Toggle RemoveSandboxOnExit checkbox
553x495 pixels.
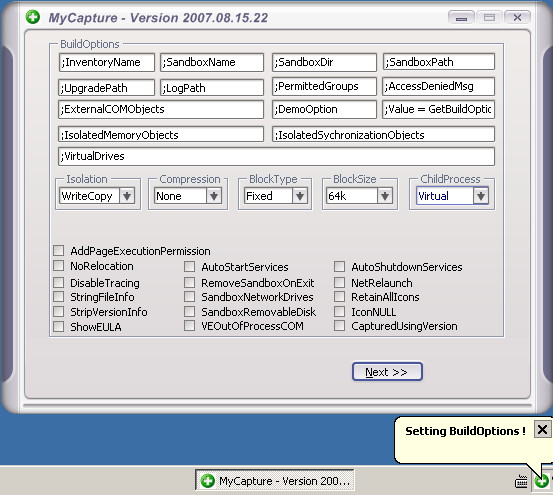click(189, 282)
